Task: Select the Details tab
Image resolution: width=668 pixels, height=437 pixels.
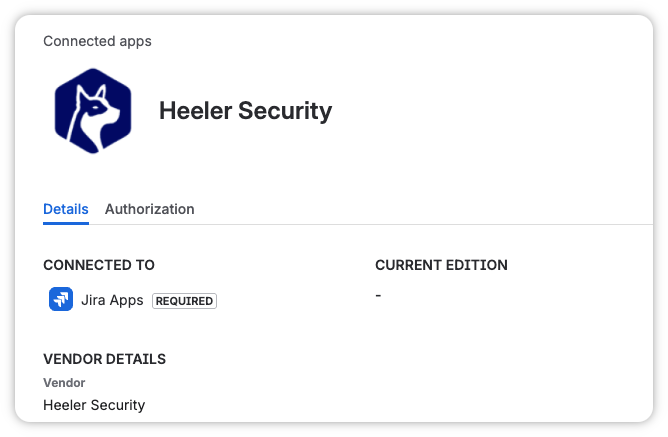Action: coord(66,209)
